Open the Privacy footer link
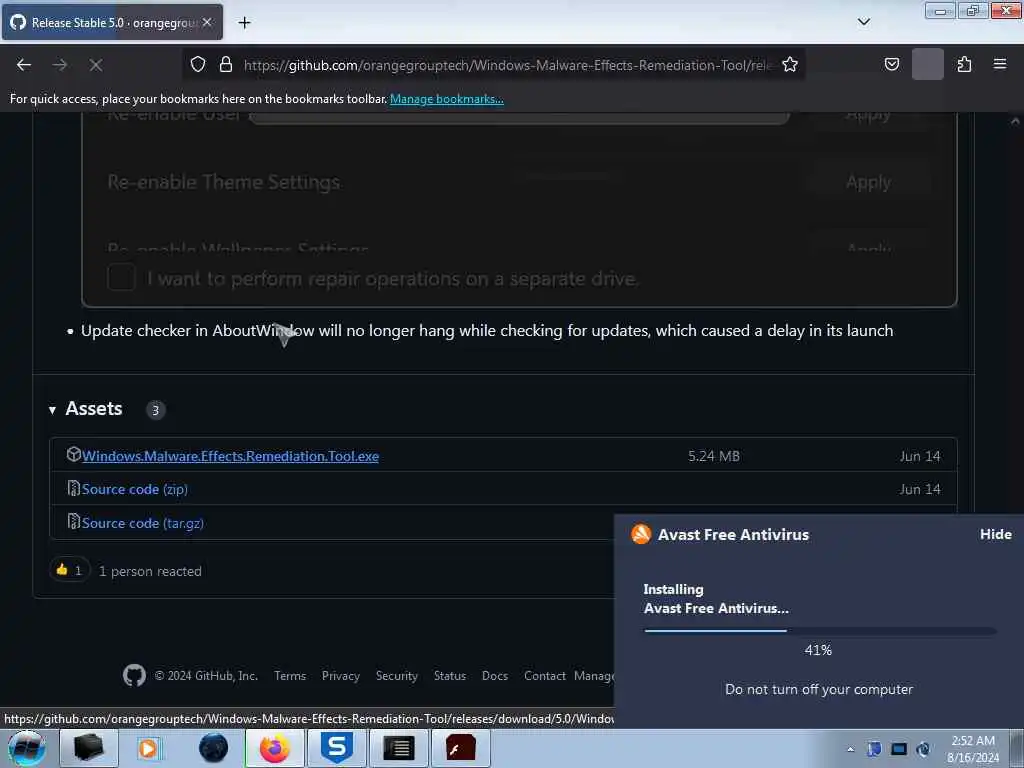 [x=341, y=676]
